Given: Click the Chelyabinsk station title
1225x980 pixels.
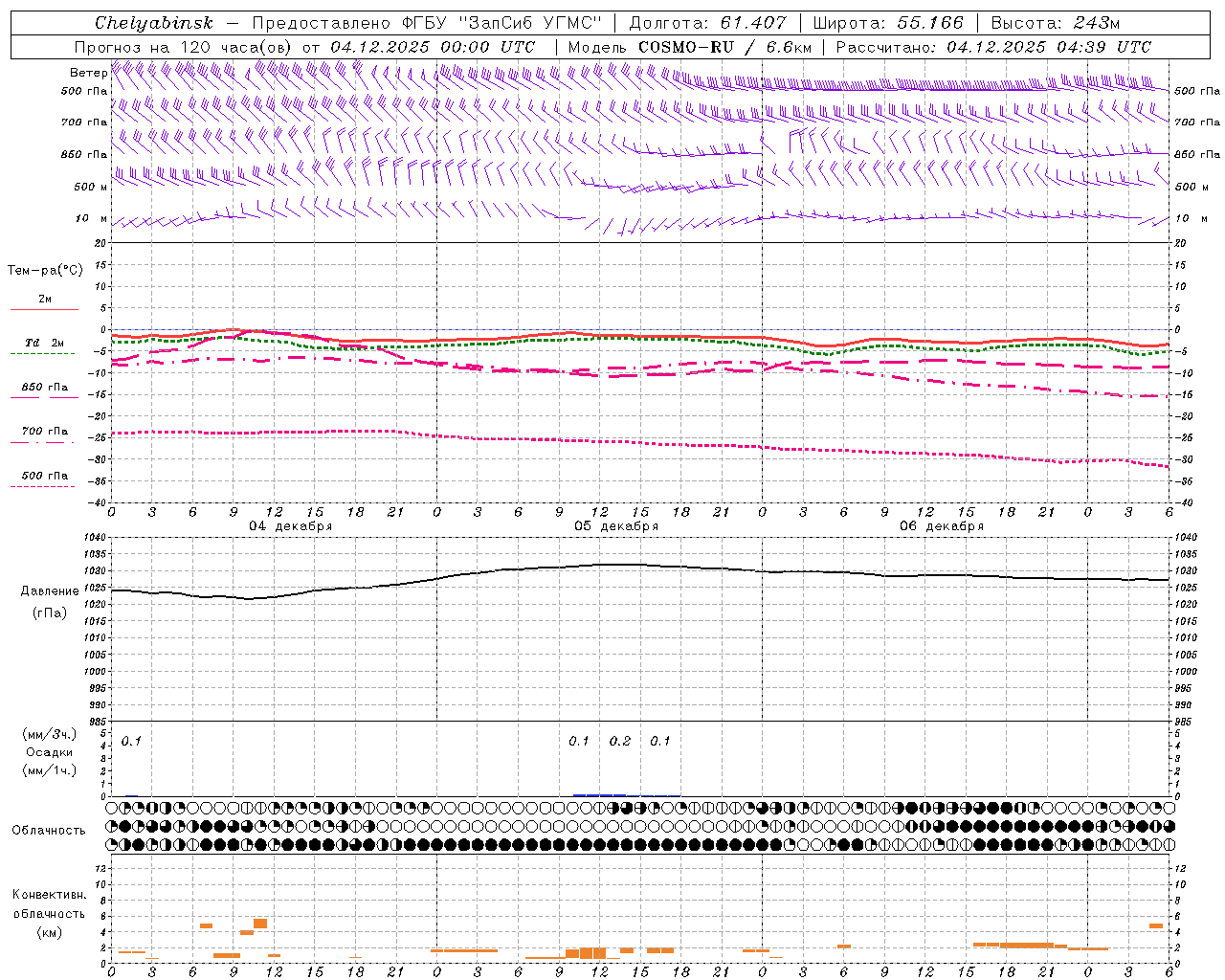Looking at the screenshot, I should tap(154, 23).
